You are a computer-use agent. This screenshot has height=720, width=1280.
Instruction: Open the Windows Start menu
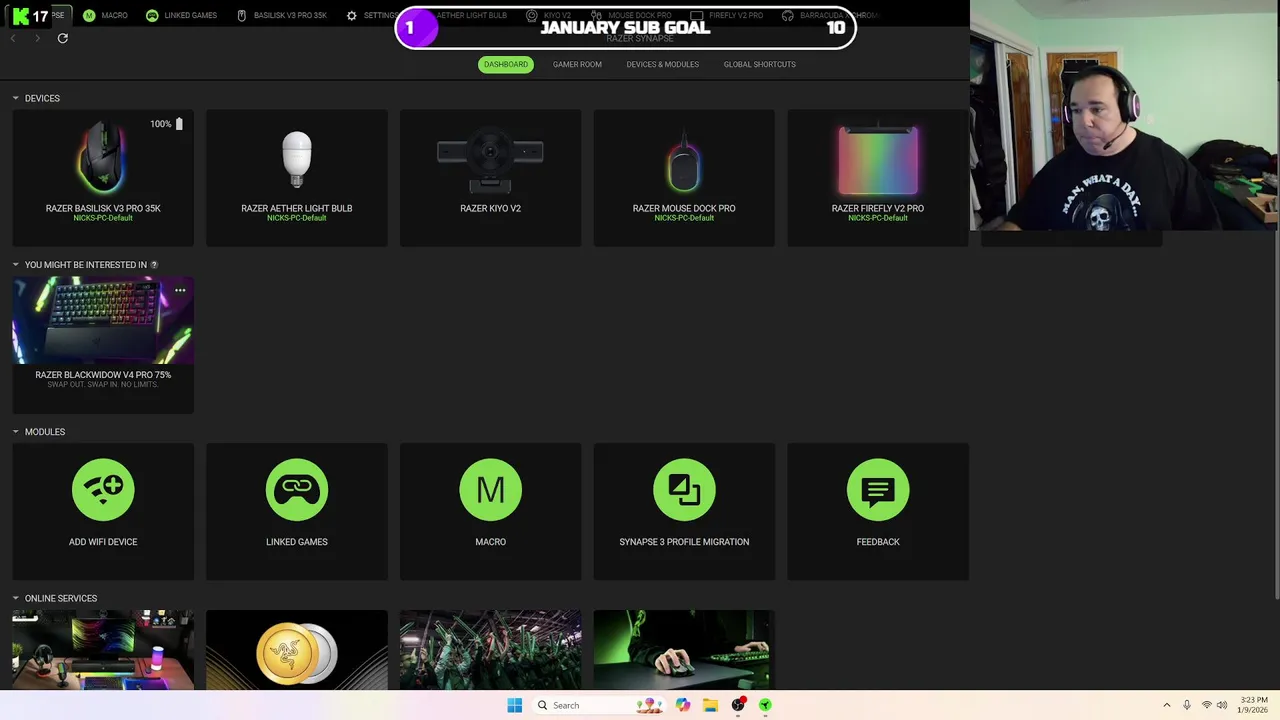click(514, 705)
